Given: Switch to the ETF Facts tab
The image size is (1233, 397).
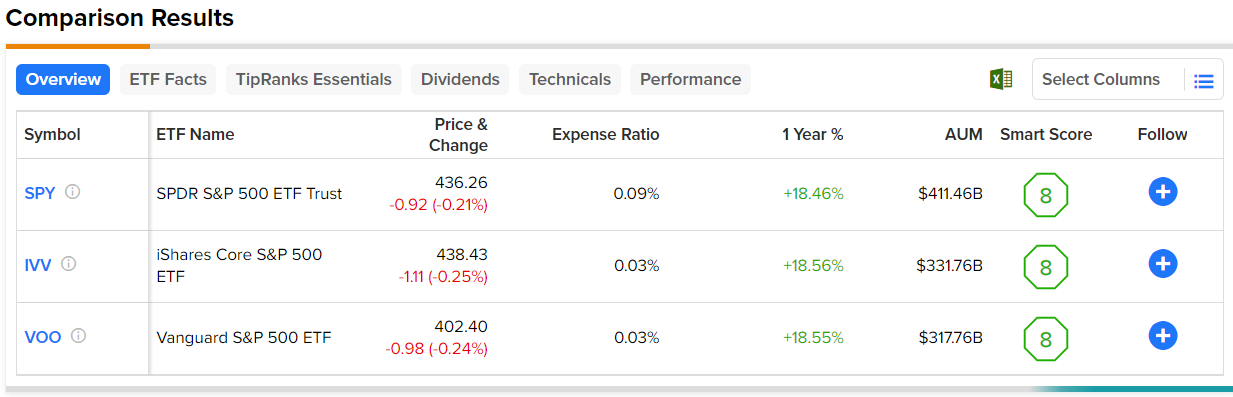Looking at the screenshot, I should [x=168, y=80].
